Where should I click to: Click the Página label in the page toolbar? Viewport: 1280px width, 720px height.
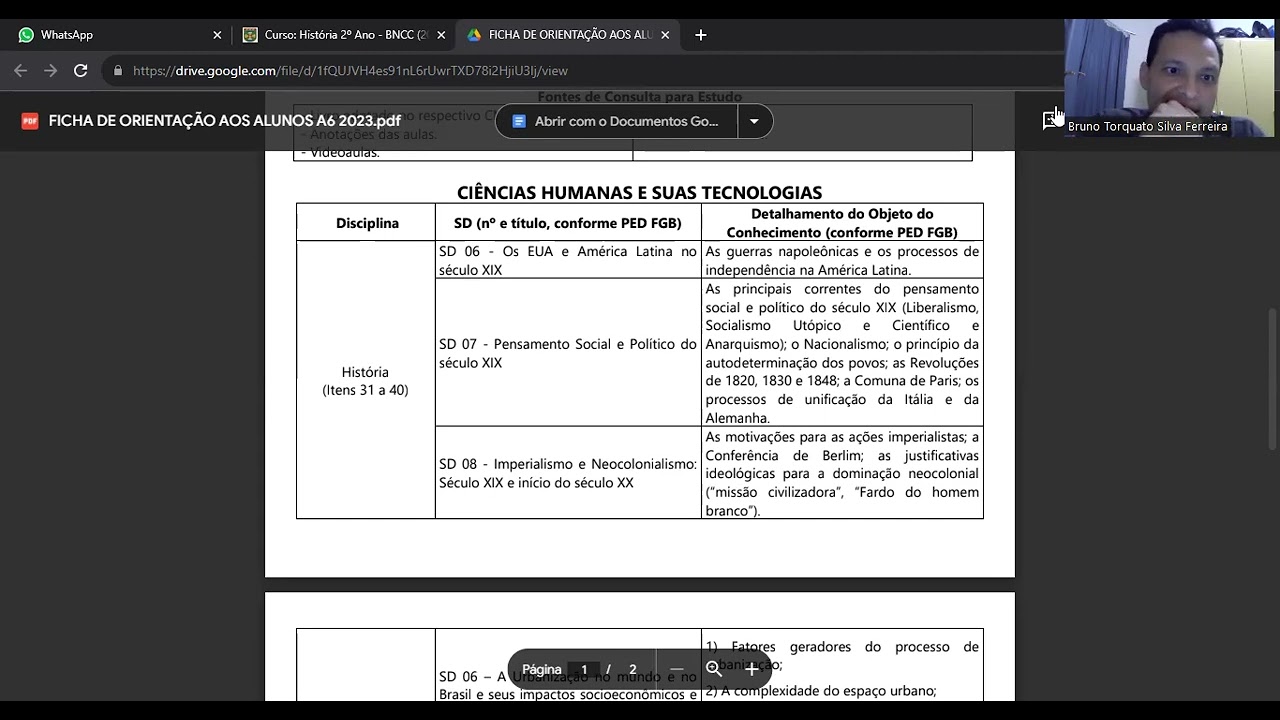(x=542, y=670)
